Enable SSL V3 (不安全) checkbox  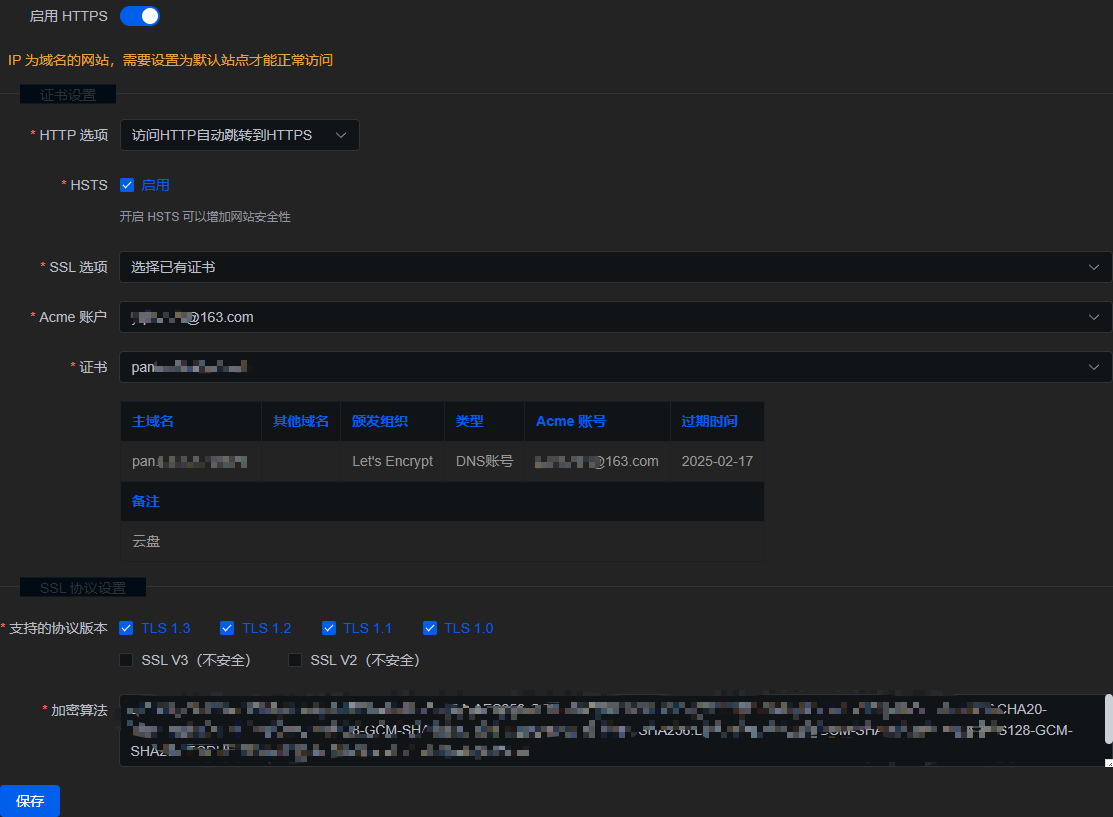[x=126, y=660]
